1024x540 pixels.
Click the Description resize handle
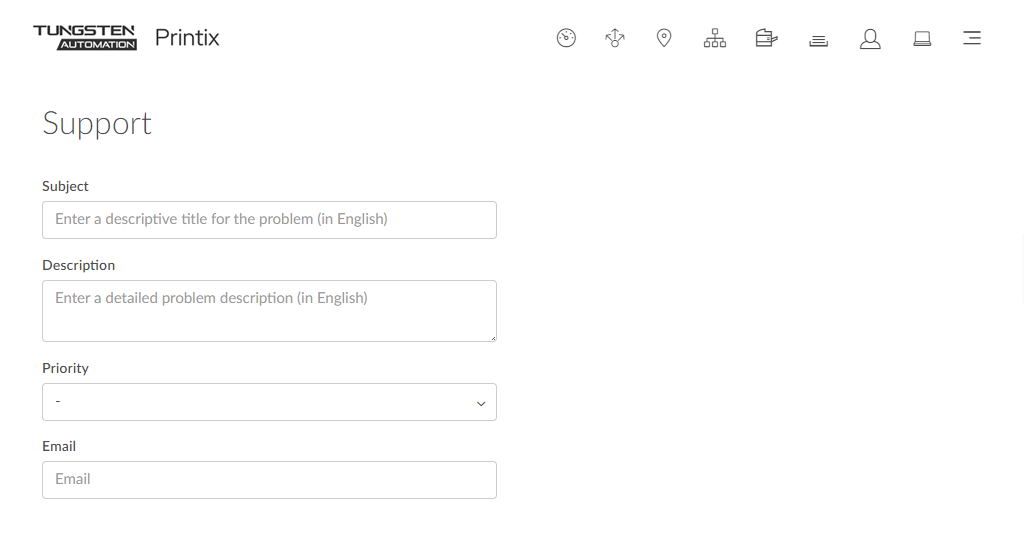pyautogui.click(x=492, y=337)
